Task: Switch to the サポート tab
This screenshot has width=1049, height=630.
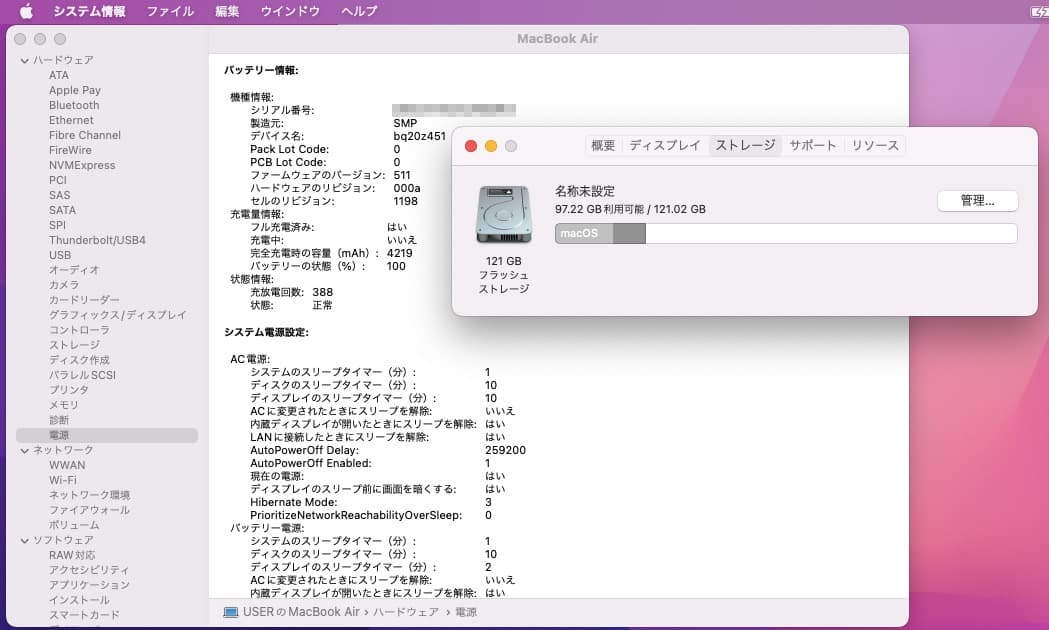Action: point(813,144)
